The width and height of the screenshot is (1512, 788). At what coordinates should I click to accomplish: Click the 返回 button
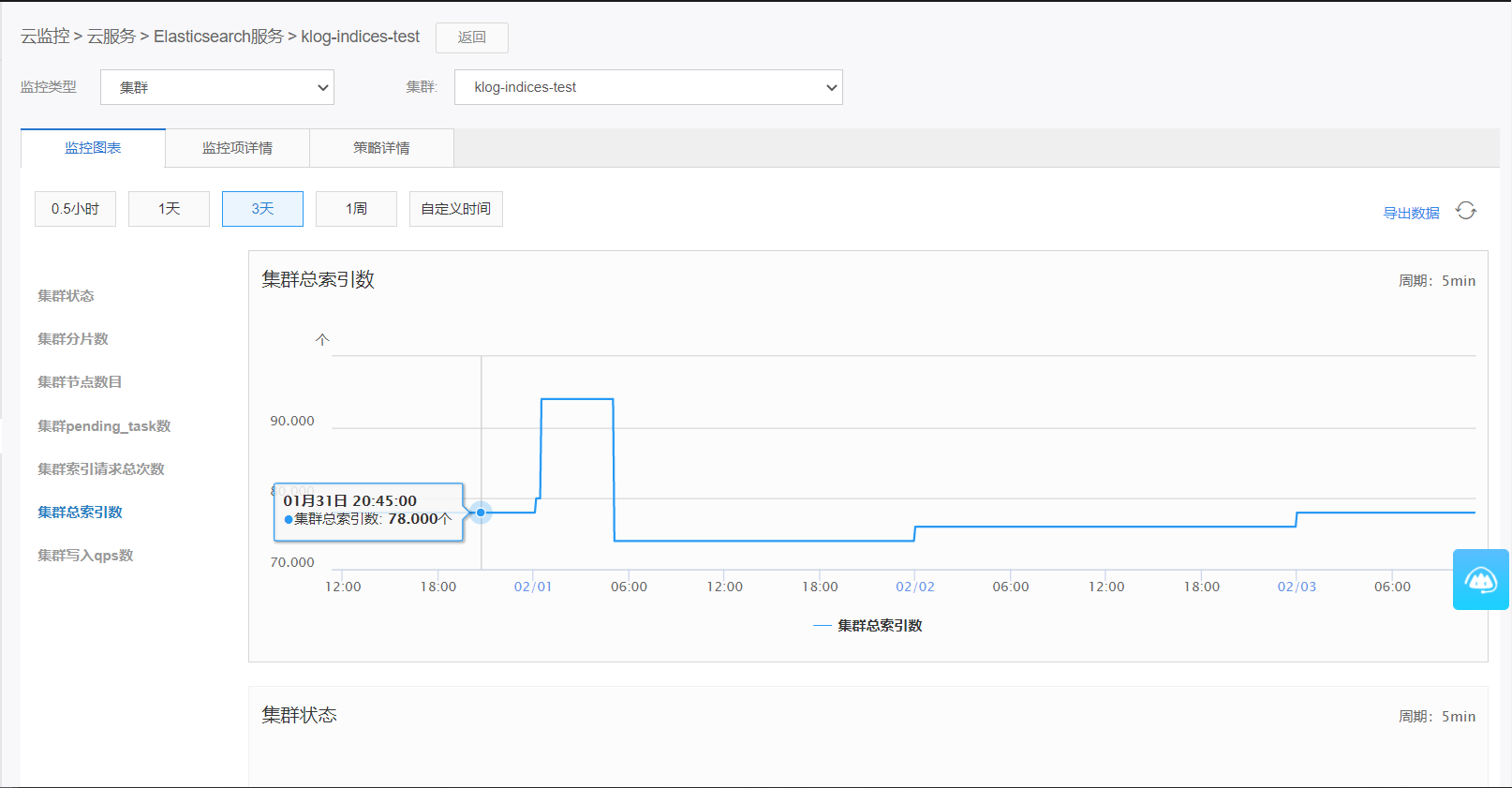(472, 37)
